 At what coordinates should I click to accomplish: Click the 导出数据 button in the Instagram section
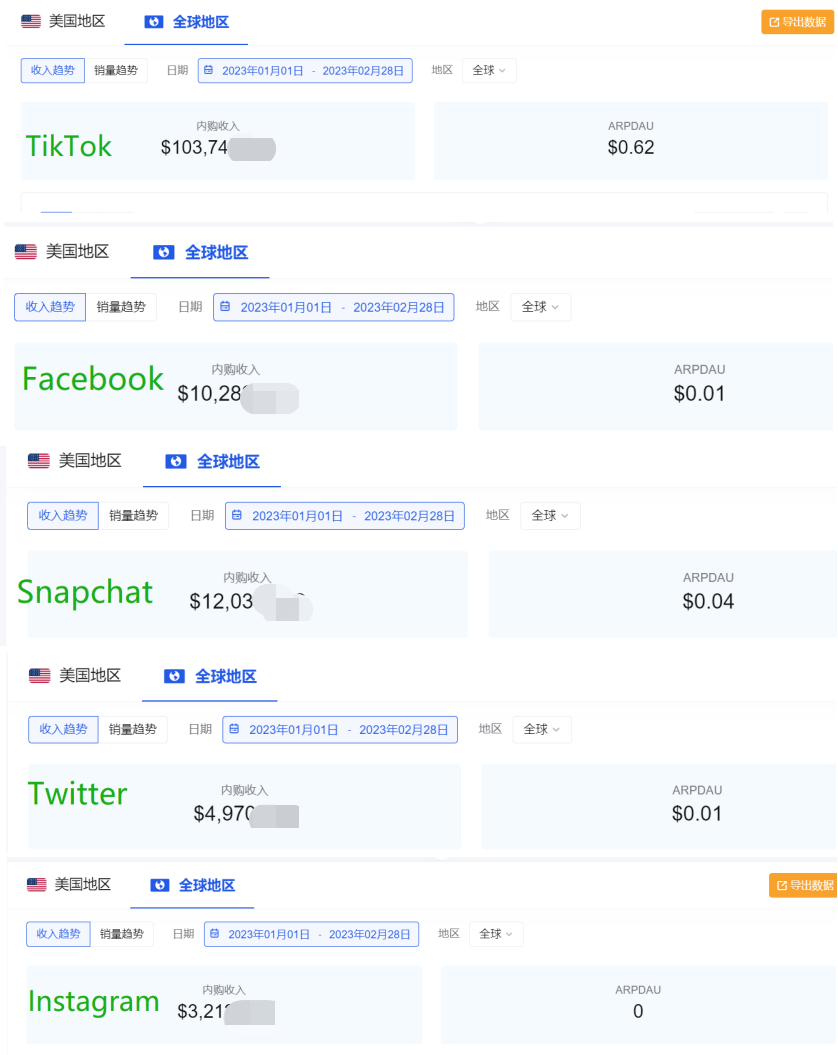pyautogui.click(x=802, y=885)
